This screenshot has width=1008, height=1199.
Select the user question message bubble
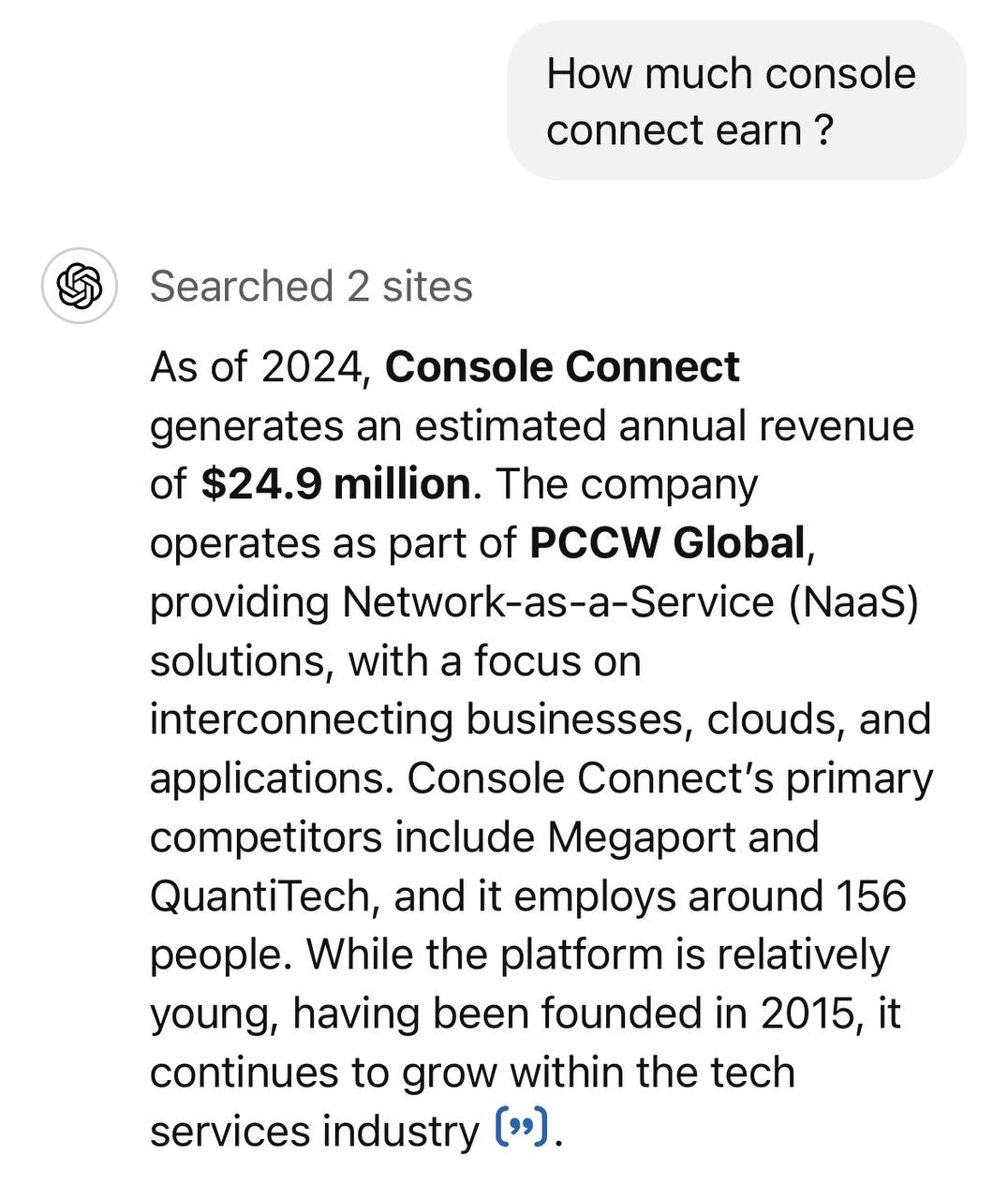(735, 101)
